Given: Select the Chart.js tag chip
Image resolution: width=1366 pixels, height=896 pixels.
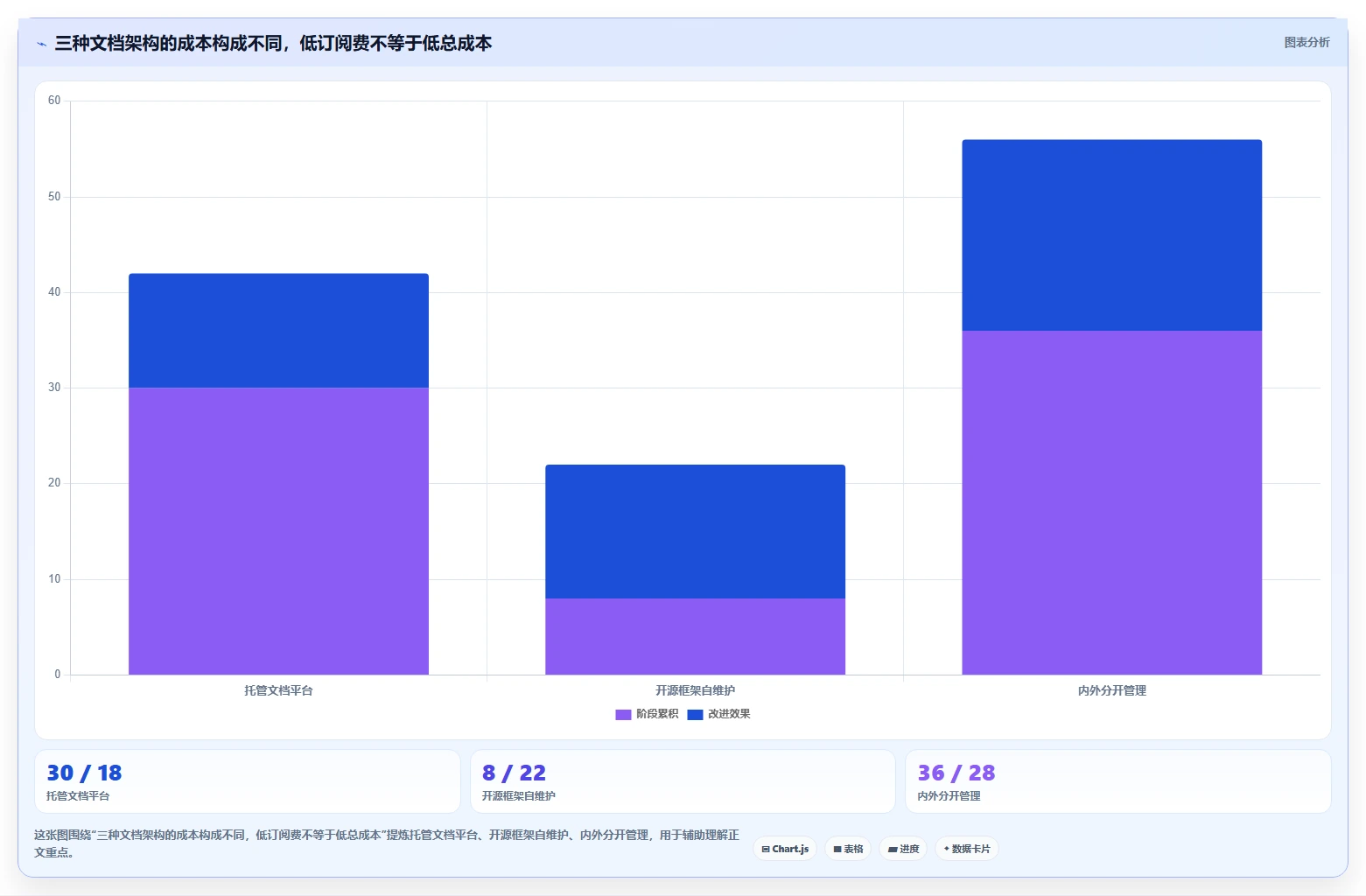Looking at the screenshot, I should point(785,849).
